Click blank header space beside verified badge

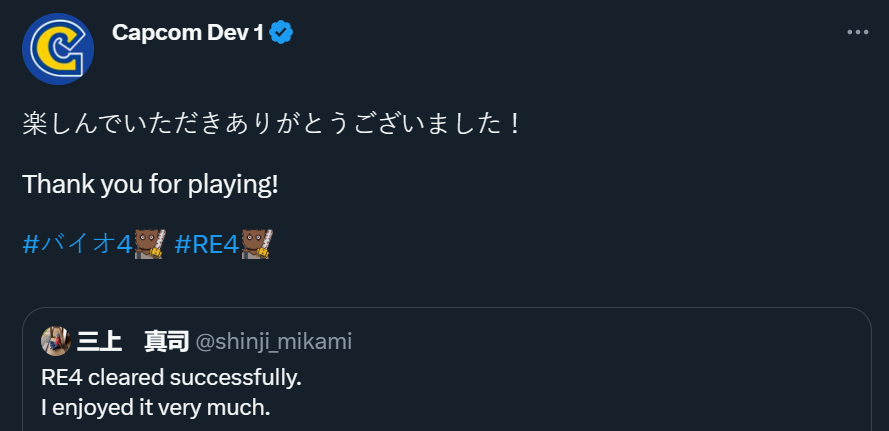[x=550, y=33]
